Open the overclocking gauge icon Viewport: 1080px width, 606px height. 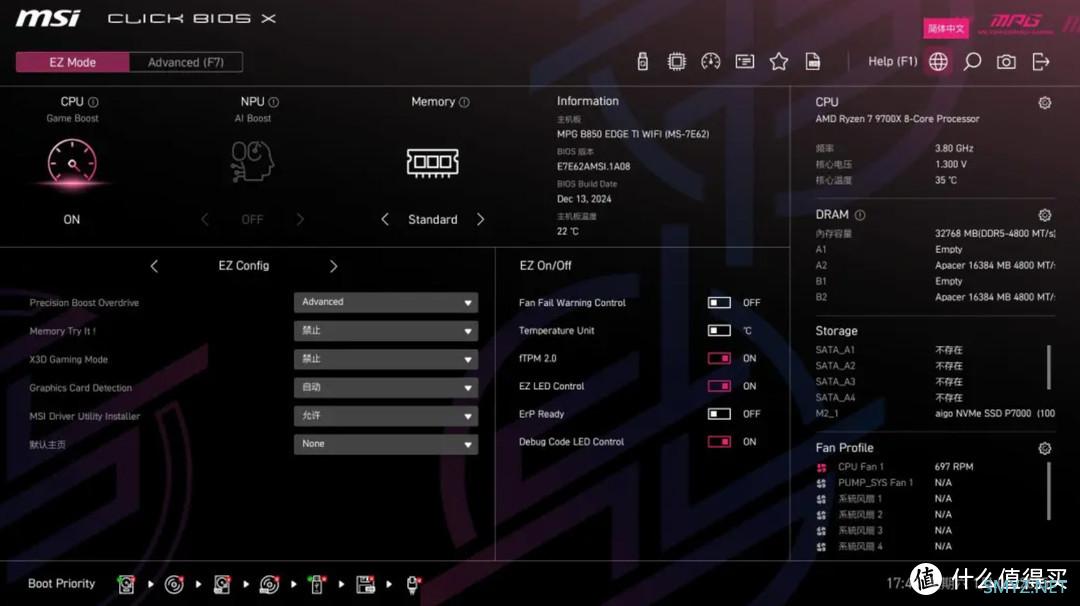(710, 61)
